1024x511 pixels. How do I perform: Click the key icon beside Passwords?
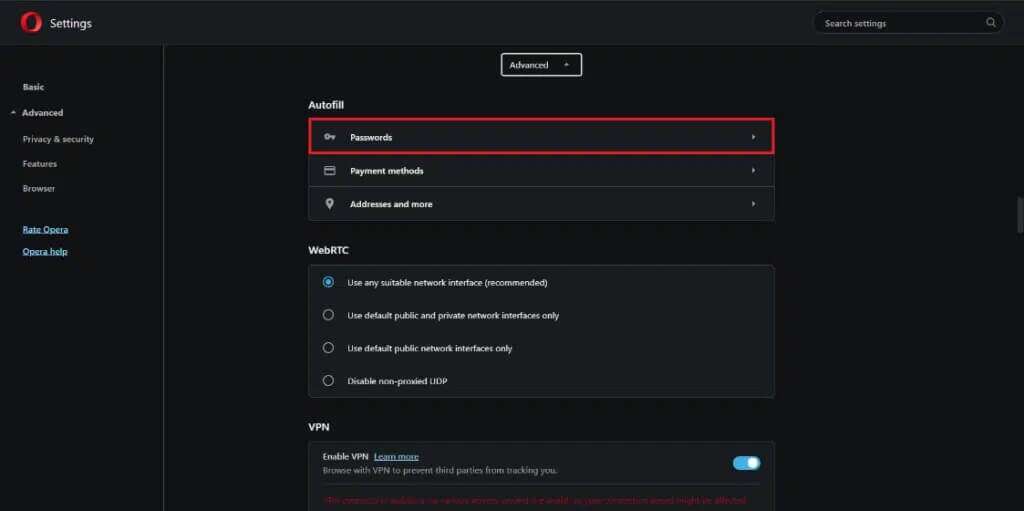[x=330, y=137]
